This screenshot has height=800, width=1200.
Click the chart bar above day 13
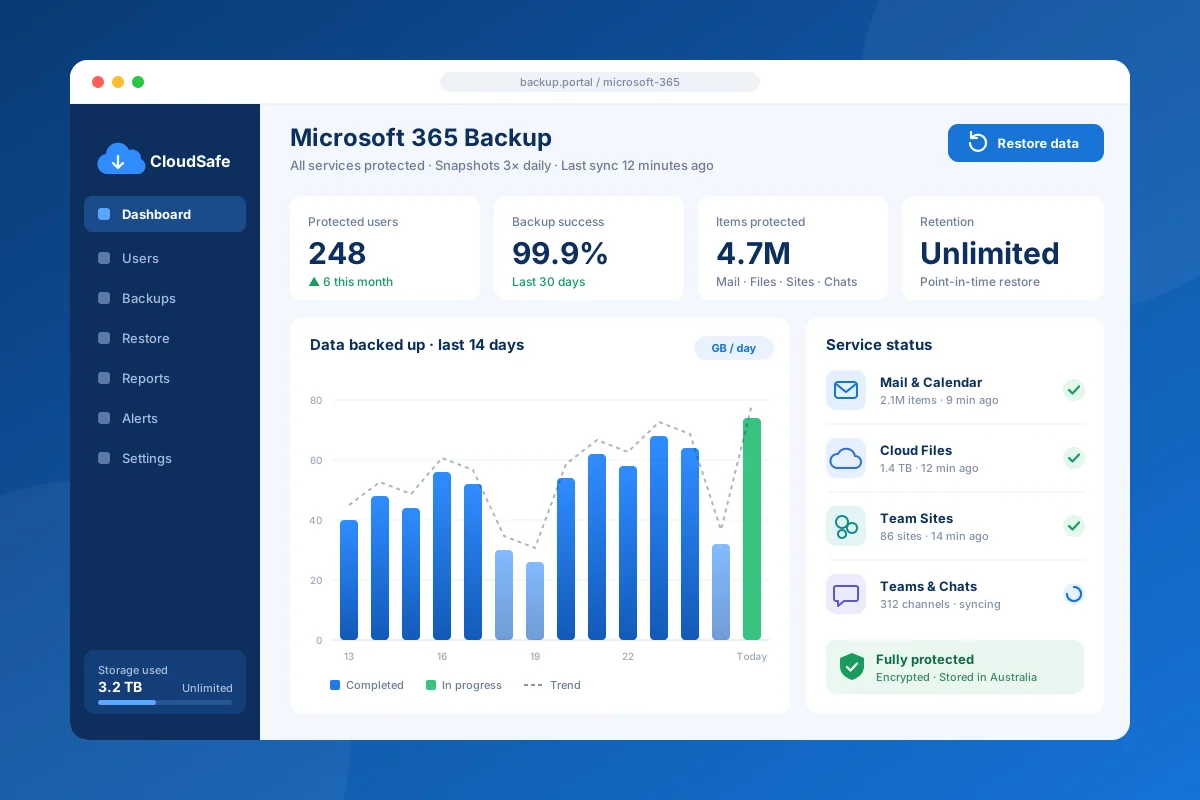click(349, 580)
